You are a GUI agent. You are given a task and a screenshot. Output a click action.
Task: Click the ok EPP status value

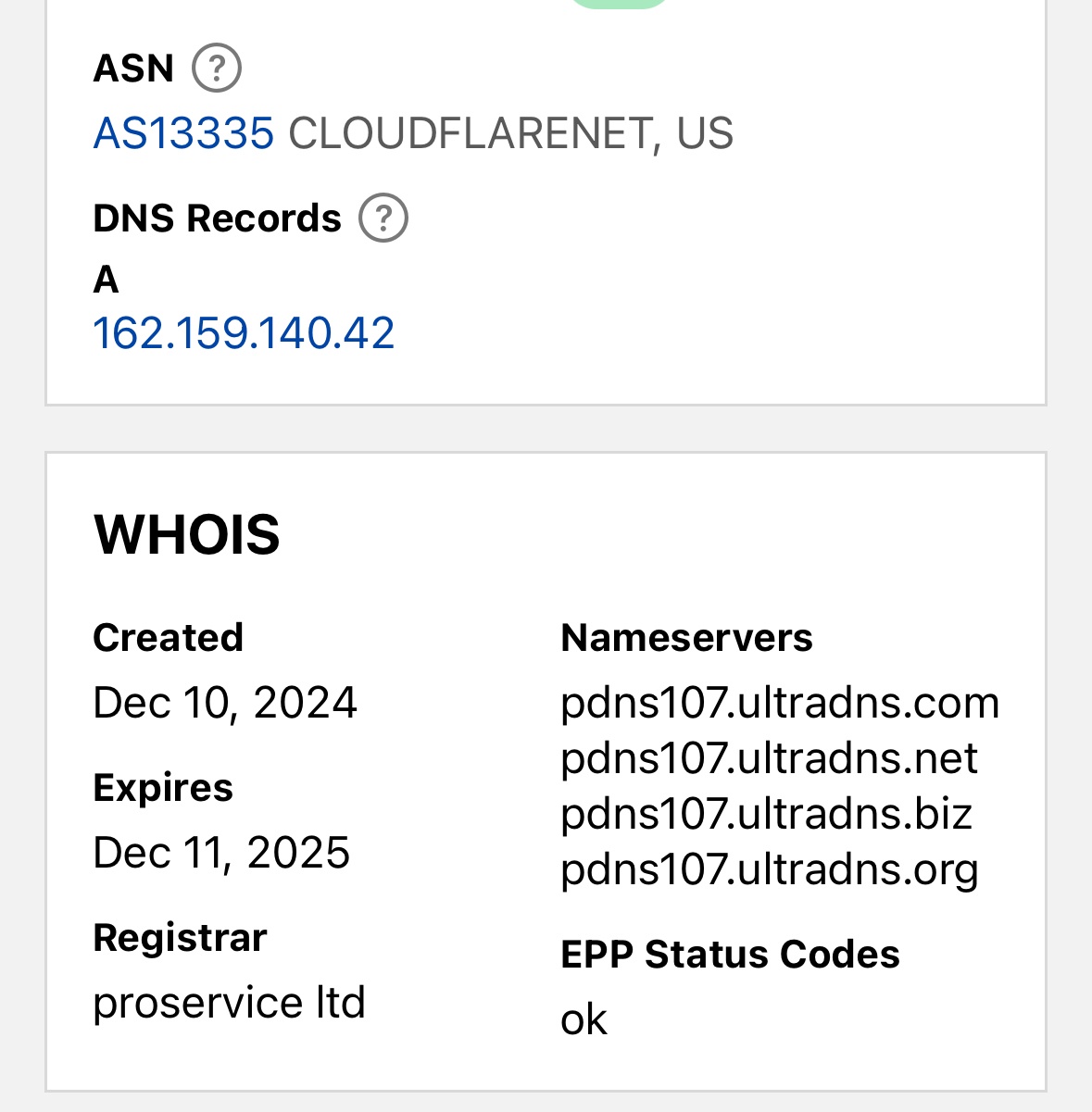pyautogui.click(x=584, y=1019)
